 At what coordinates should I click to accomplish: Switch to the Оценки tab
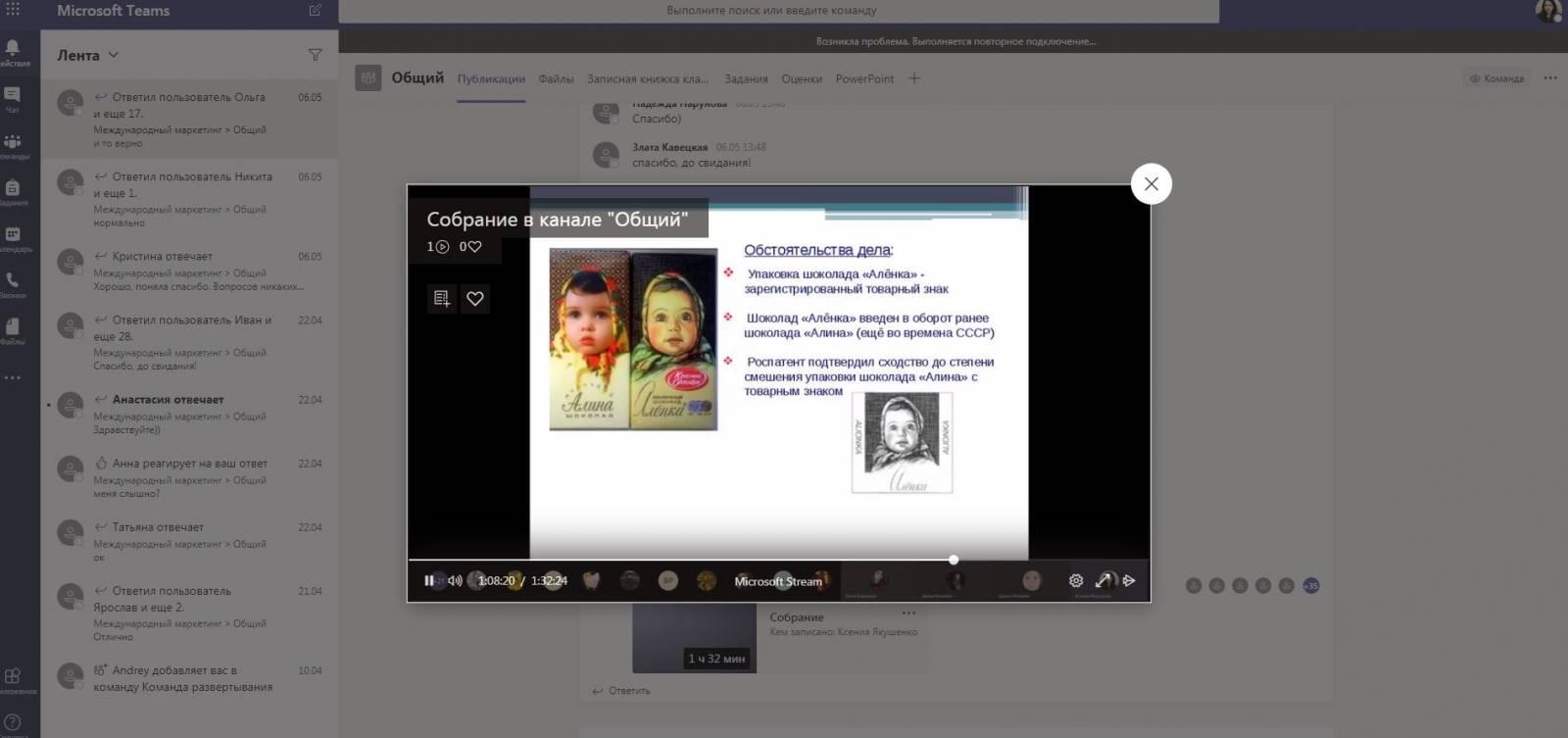click(802, 78)
